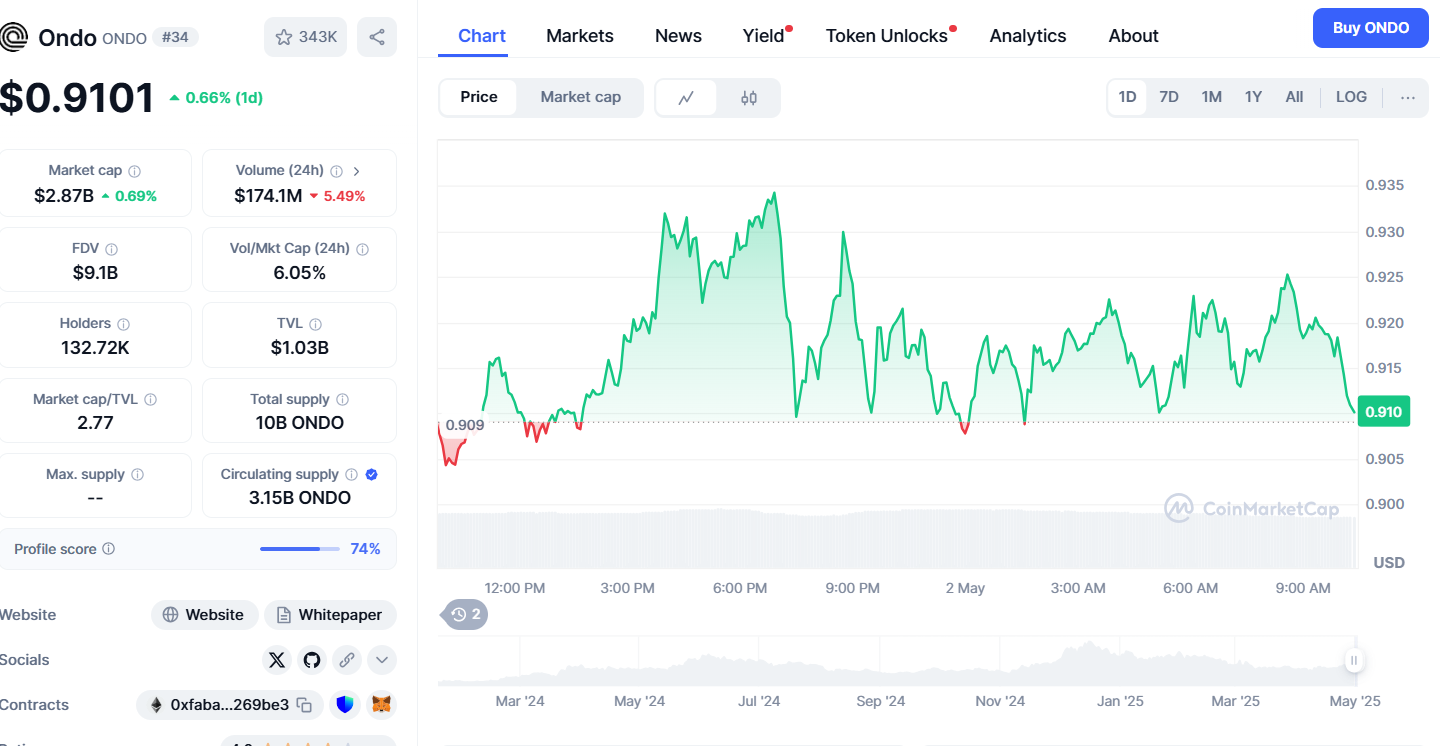This screenshot has height=746, width=1440.
Task: Copy the contract address
Action: point(304,705)
